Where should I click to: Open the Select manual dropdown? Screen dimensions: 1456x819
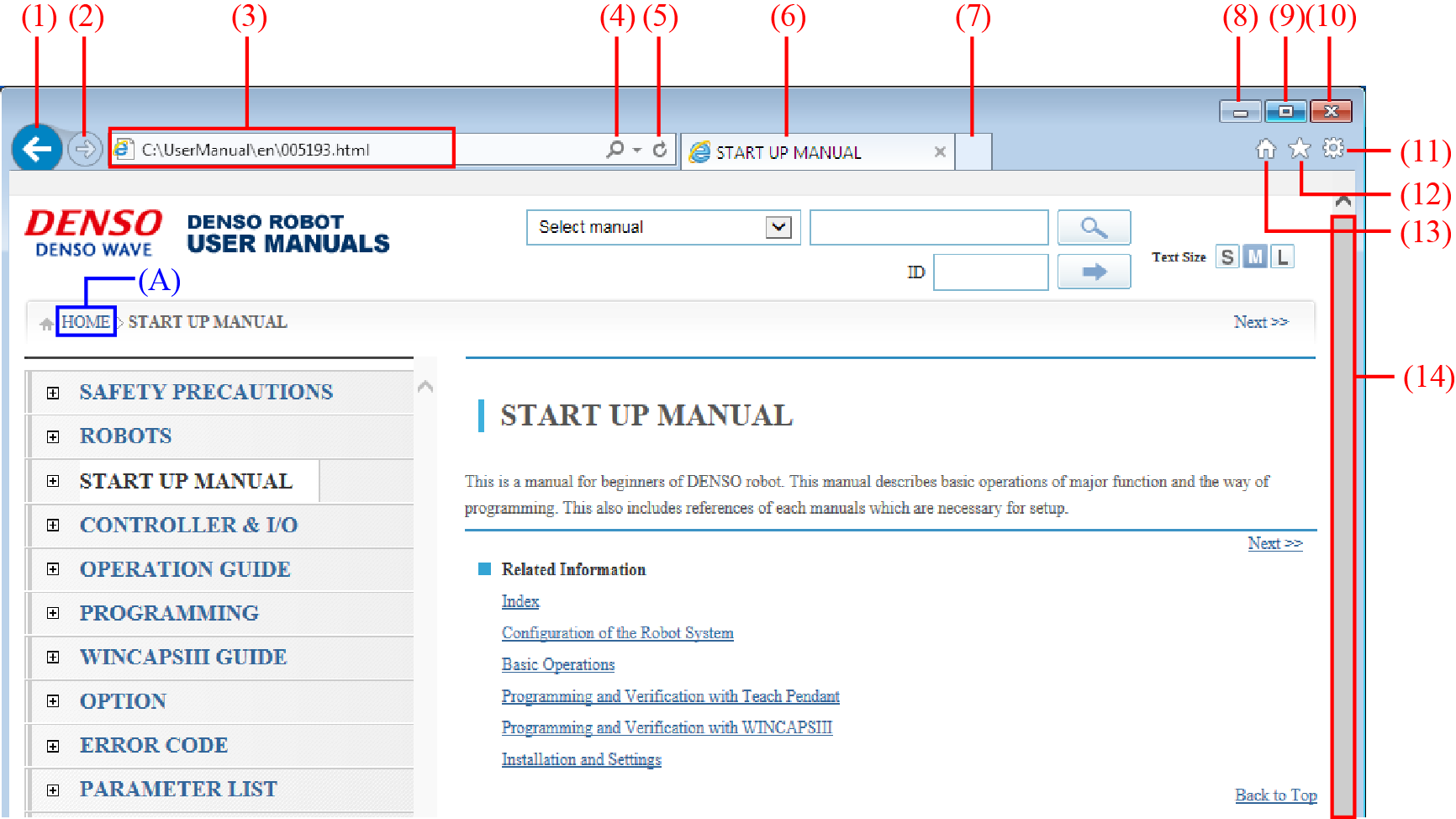[x=778, y=228]
